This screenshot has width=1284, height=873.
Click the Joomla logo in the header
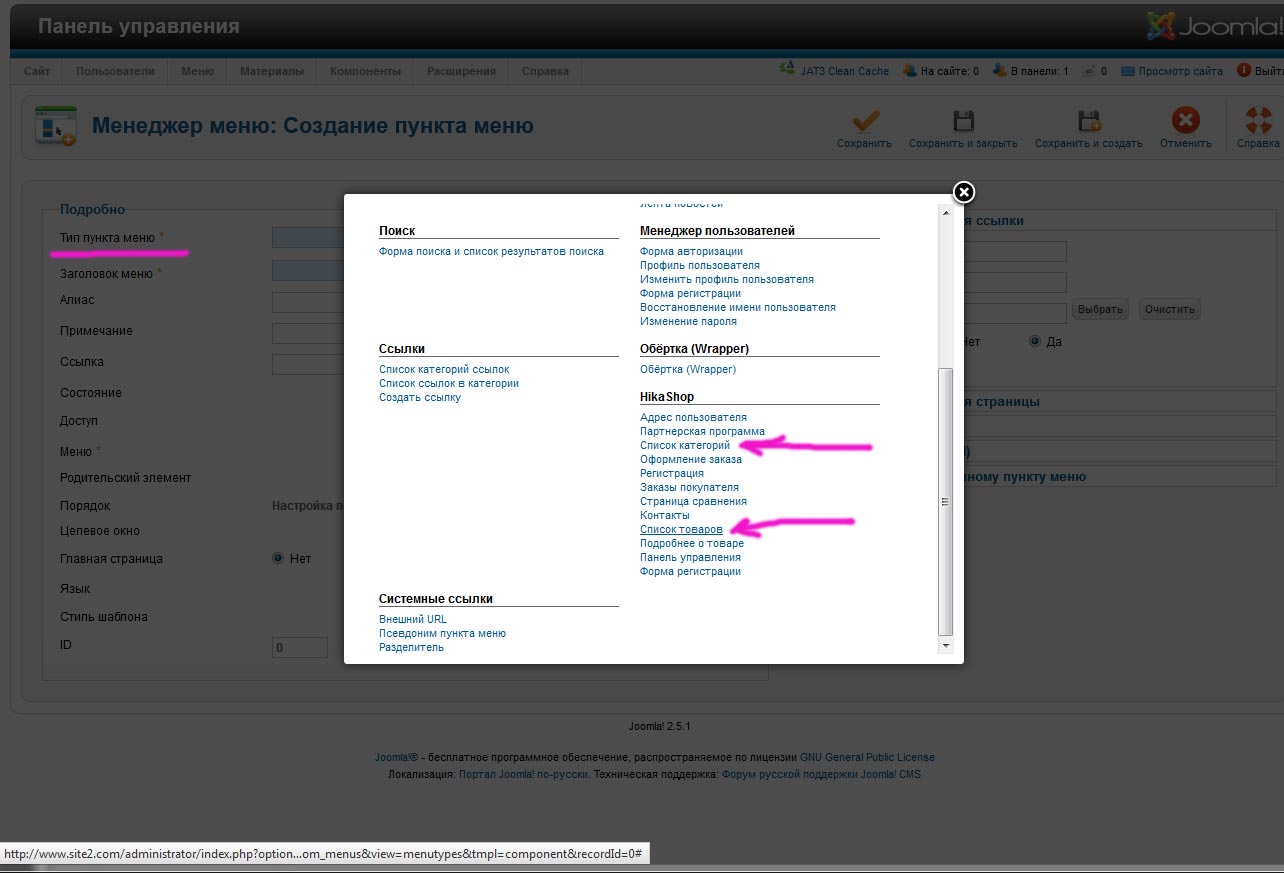coord(1214,26)
